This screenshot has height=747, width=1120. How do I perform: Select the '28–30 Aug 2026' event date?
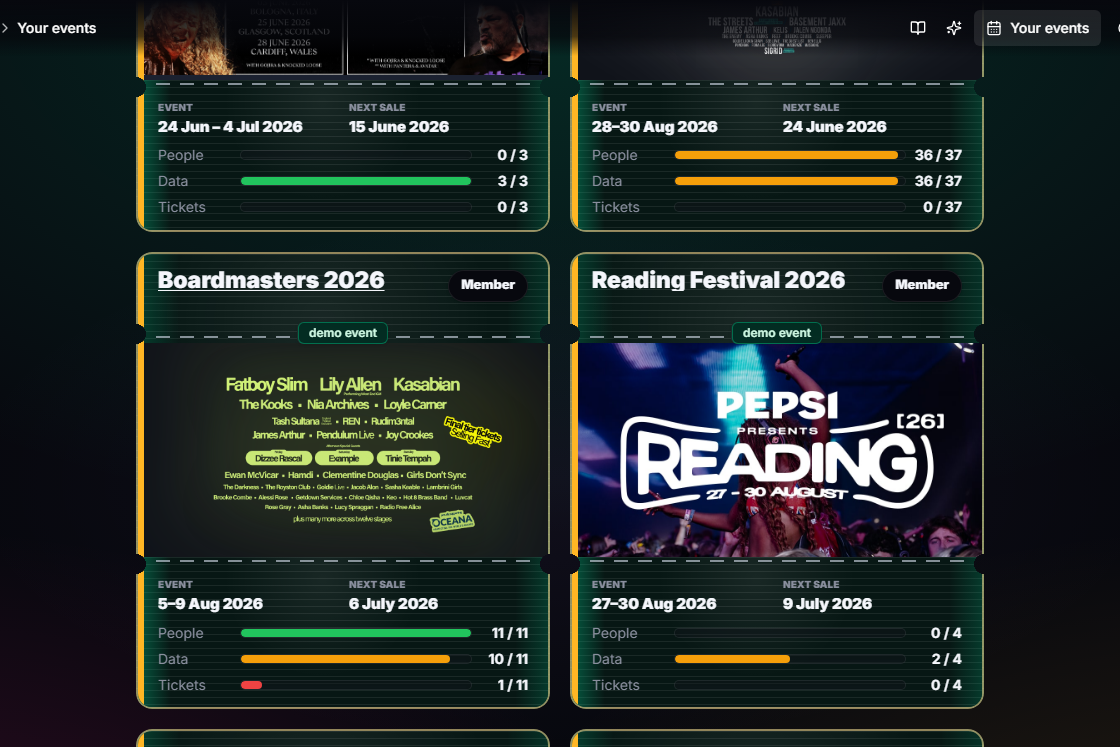654,126
